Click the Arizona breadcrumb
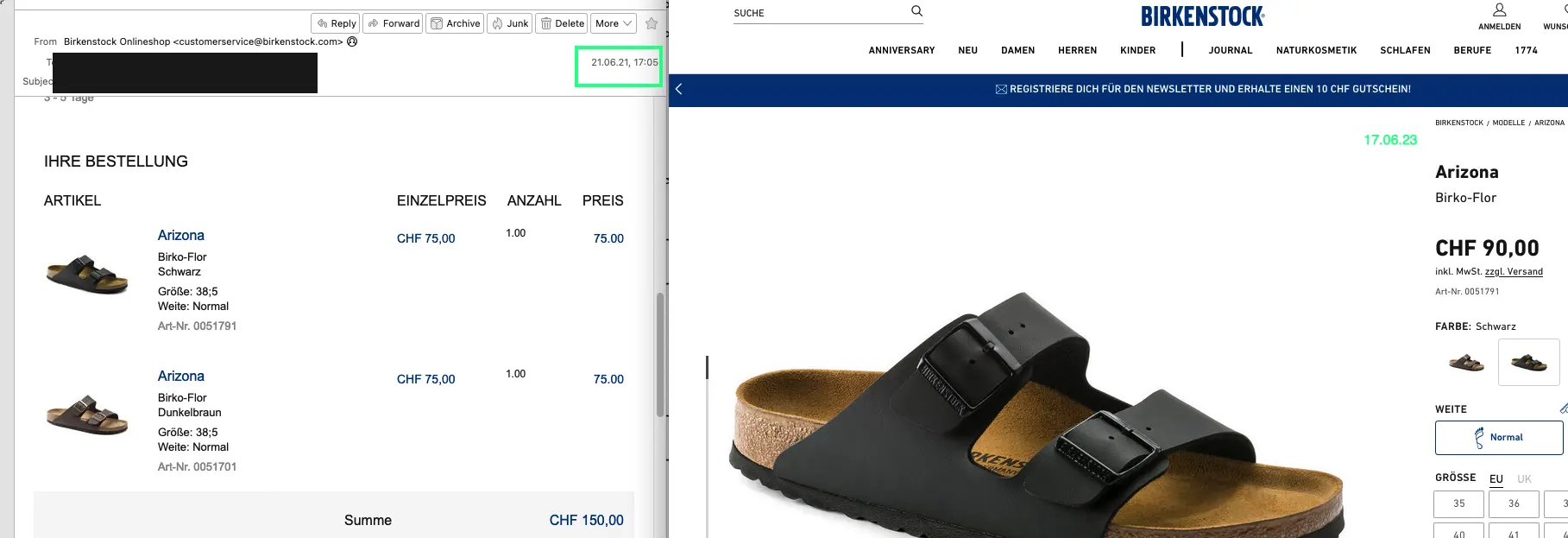1568x538 pixels. [1549, 123]
